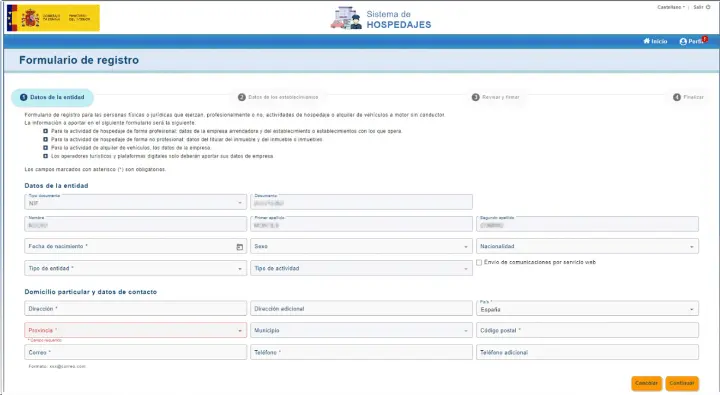
Task: Open the calendar icon in Fecha de nacimiento
Action: click(x=239, y=247)
